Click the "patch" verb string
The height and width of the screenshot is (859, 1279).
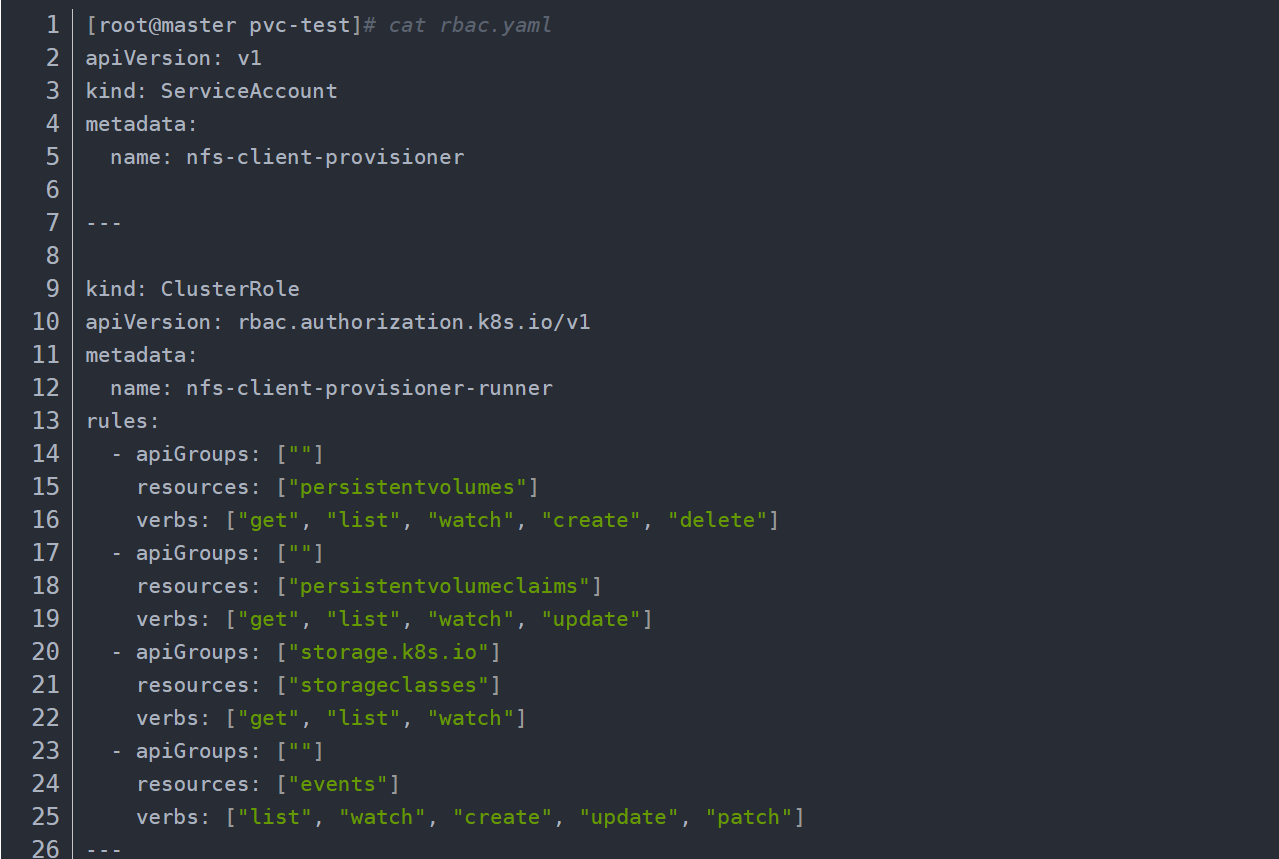click(749, 817)
